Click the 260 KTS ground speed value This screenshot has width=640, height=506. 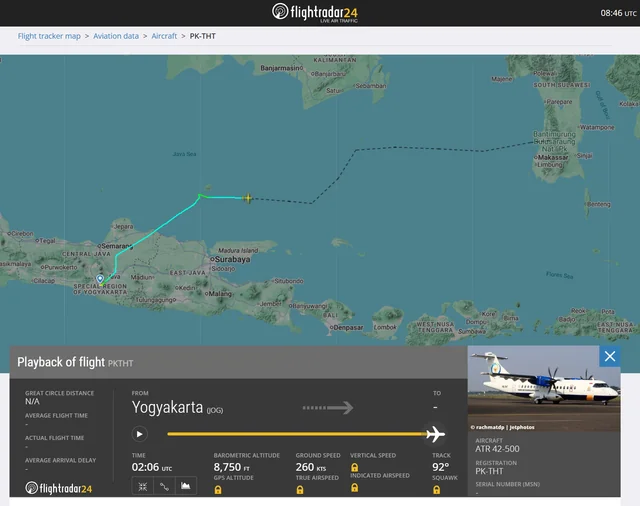[311, 467]
